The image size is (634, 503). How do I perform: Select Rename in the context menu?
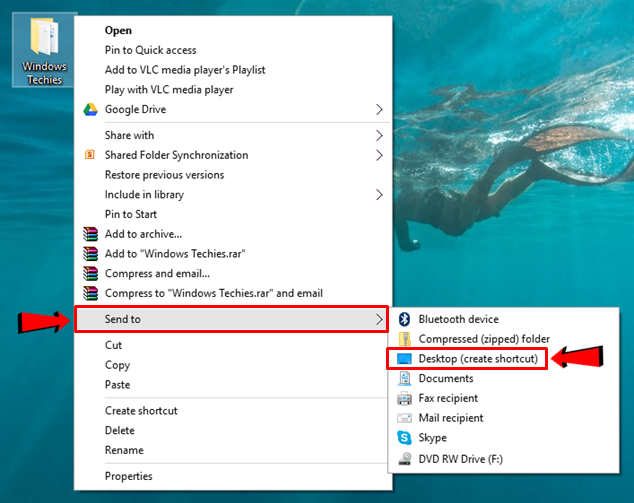click(x=124, y=450)
